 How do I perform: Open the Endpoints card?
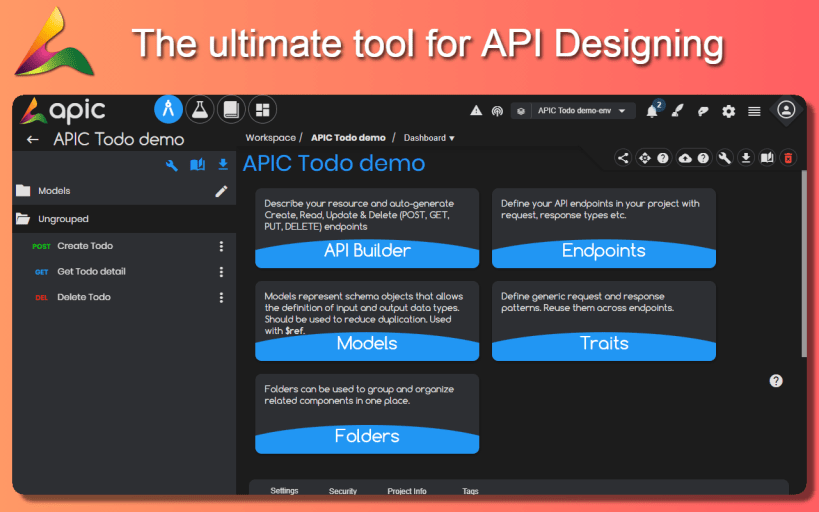(x=604, y=228)
